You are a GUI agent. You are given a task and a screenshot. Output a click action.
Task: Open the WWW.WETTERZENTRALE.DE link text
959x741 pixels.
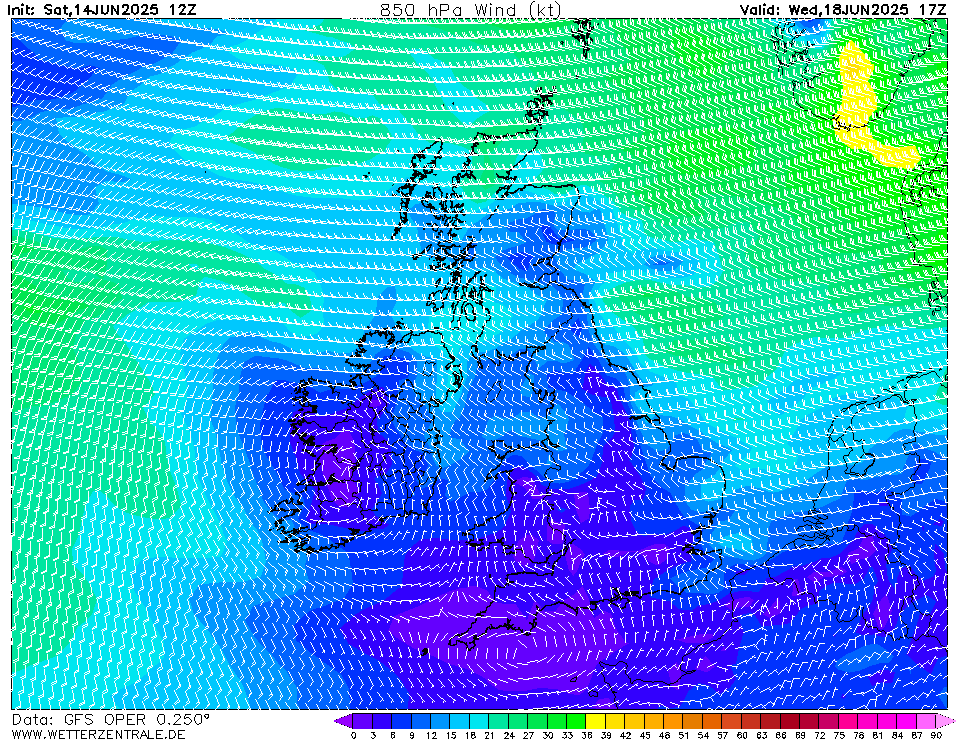pos(98,734)
